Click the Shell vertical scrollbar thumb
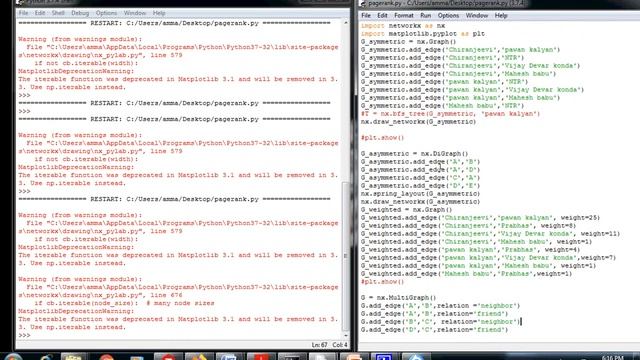Screen dimensions: 640x360 (x=346, y=256)
